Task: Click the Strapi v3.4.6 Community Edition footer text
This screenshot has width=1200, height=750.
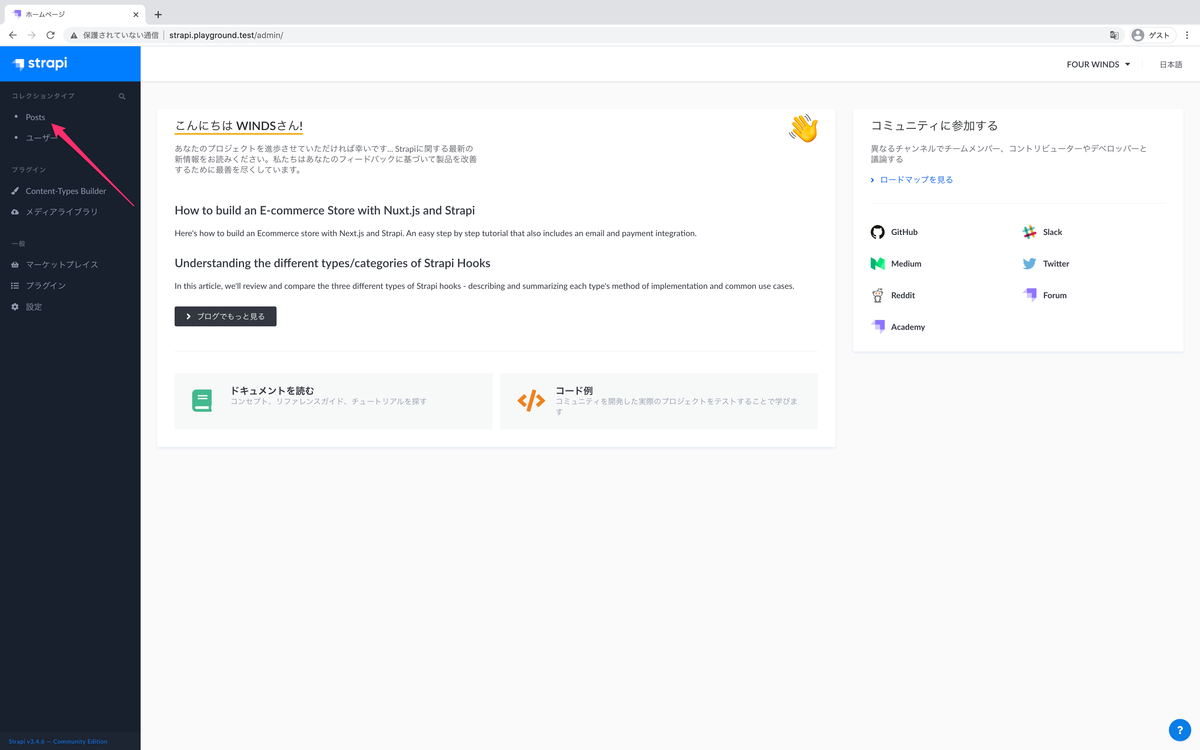Action: coord(58,741)
